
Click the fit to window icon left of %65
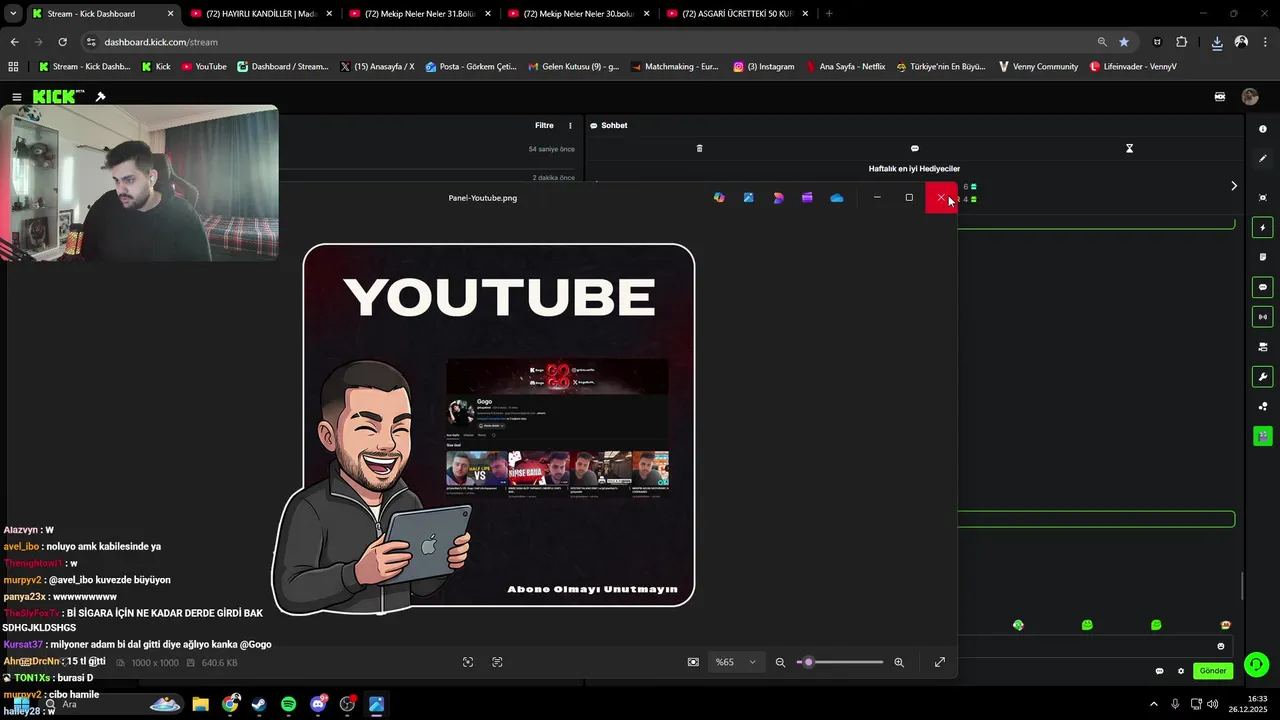click(693, 662)
